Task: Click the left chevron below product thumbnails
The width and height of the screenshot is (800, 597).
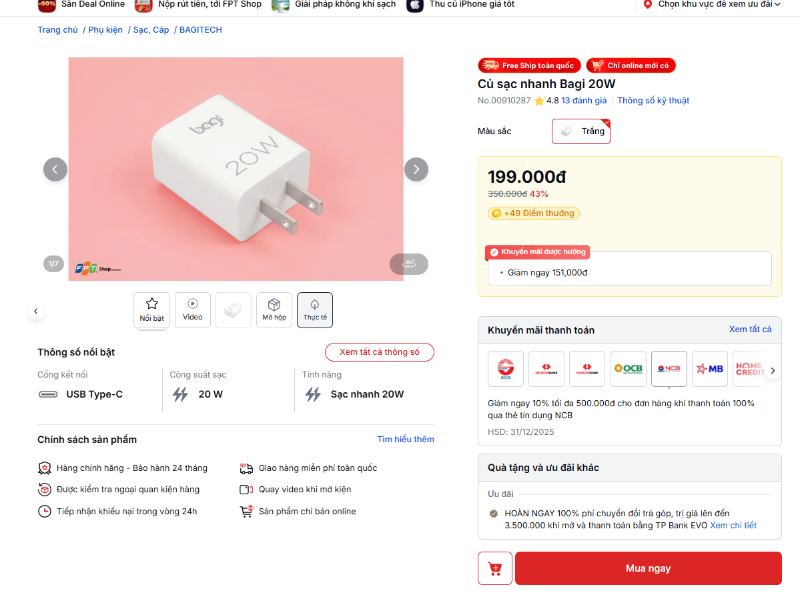Action: (36, 310)
